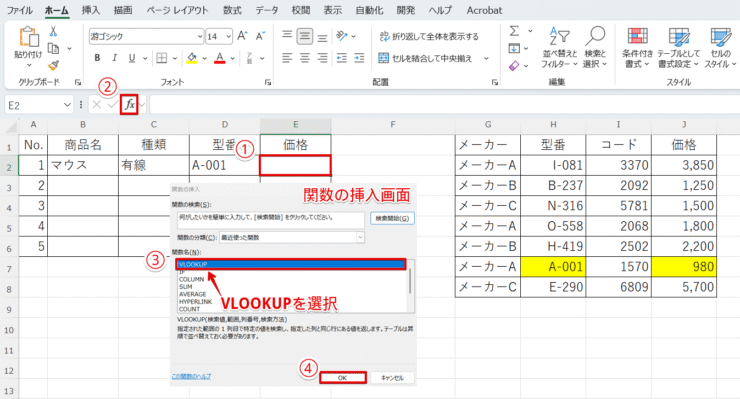The width and height of the screenshot is (740, 399).
Task: Align text left
Action: coord(287,58)
